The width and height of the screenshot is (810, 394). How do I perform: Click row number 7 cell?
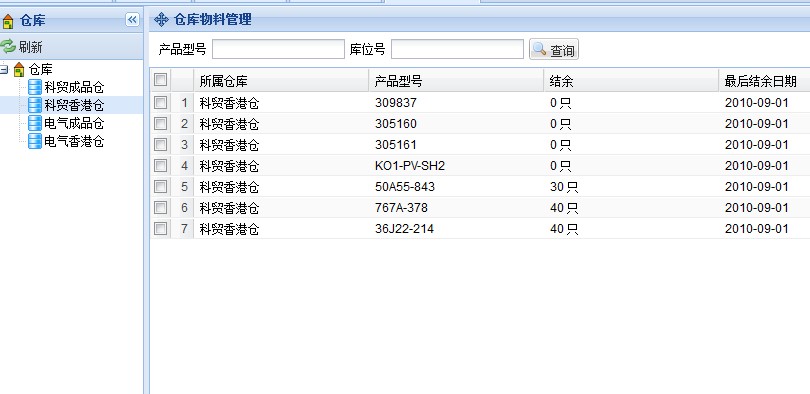[x=184, y=228]
